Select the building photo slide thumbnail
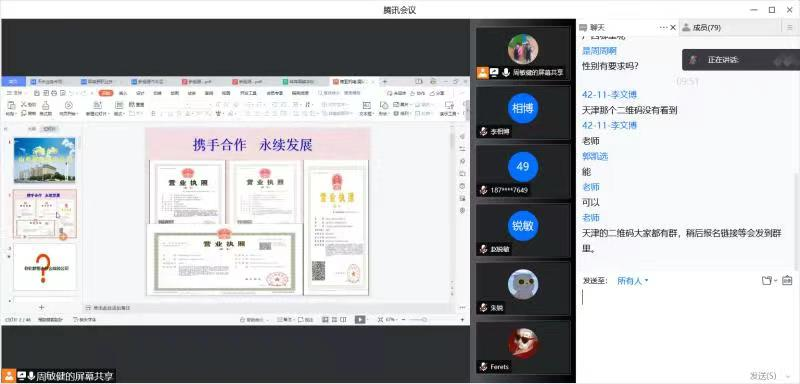The height and width of the screenshot is (384, 800). tap(44, 160)
